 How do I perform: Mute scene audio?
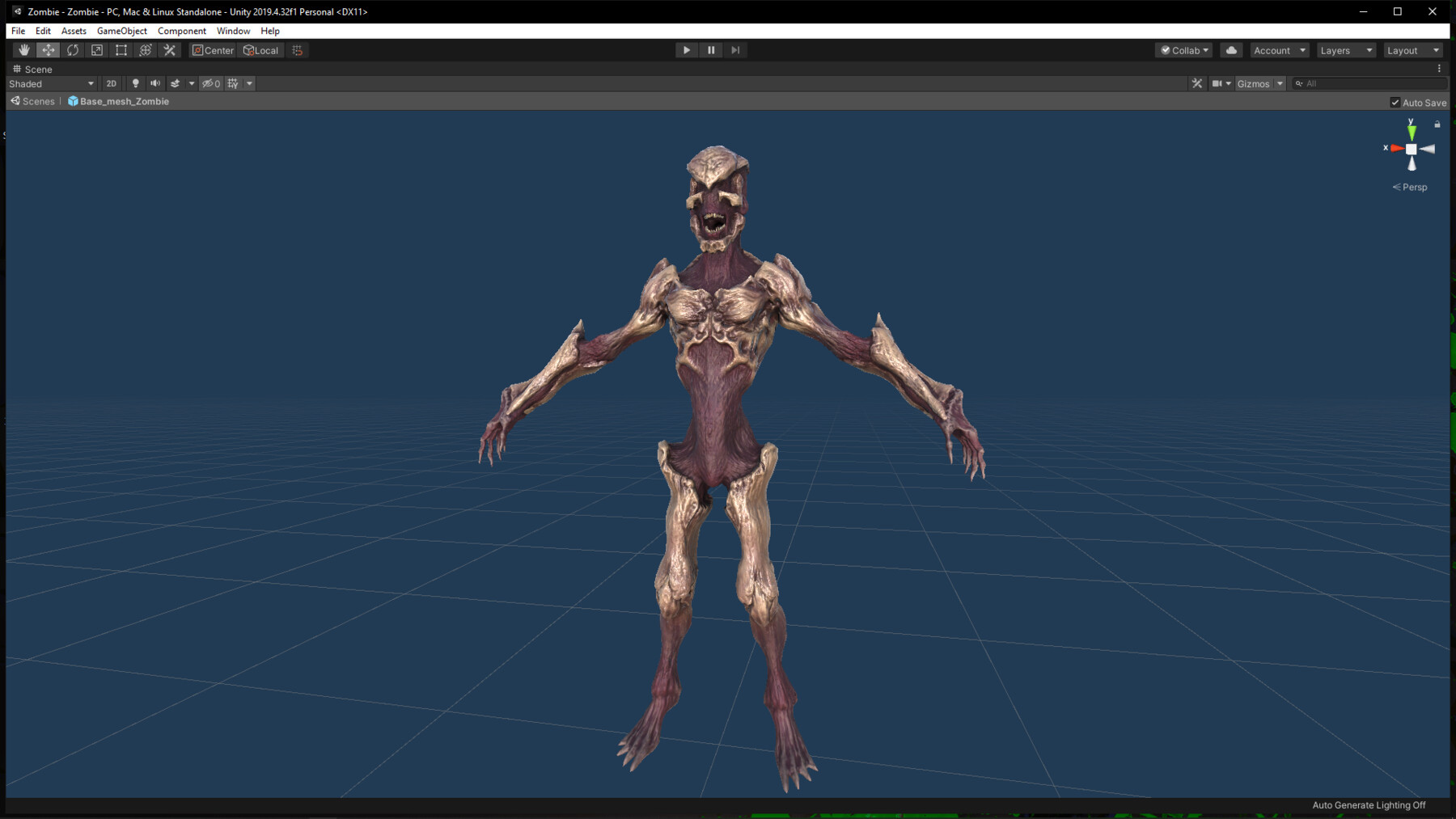[x=154, y=83]
